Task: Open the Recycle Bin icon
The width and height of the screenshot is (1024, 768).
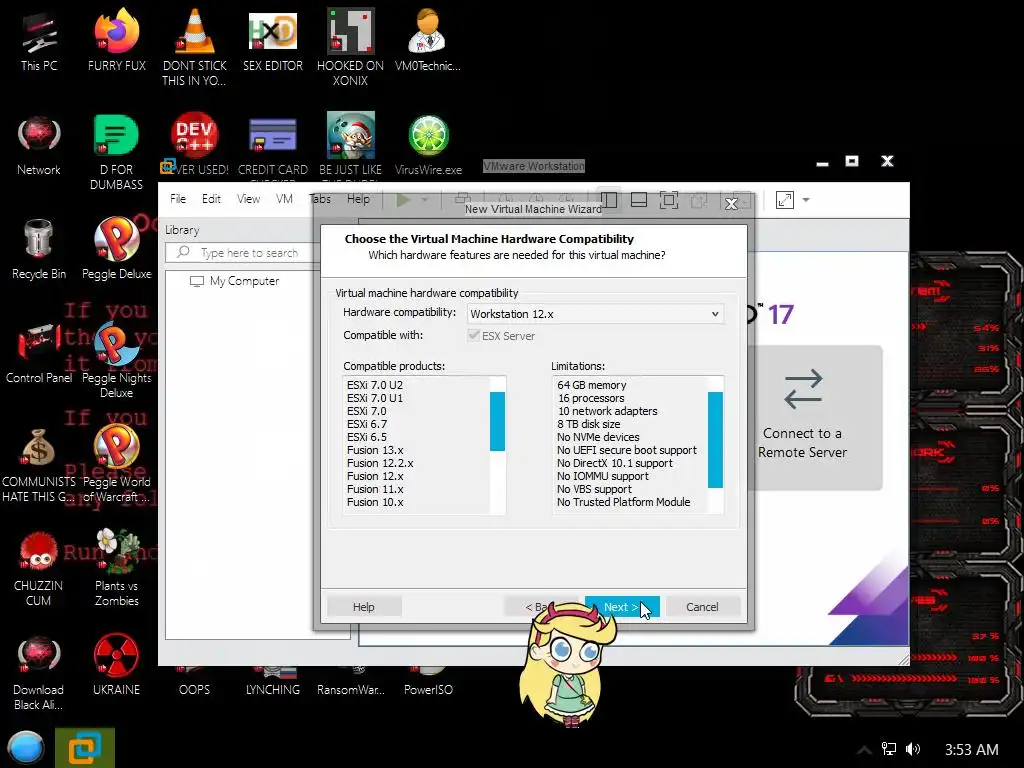Action: 39,249
